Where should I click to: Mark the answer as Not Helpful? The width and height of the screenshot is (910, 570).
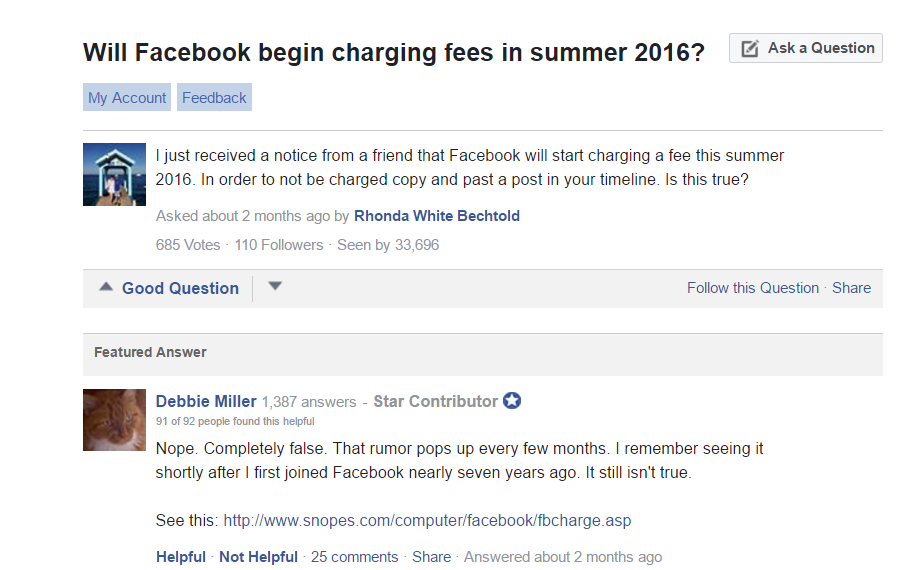coord(258,557)
